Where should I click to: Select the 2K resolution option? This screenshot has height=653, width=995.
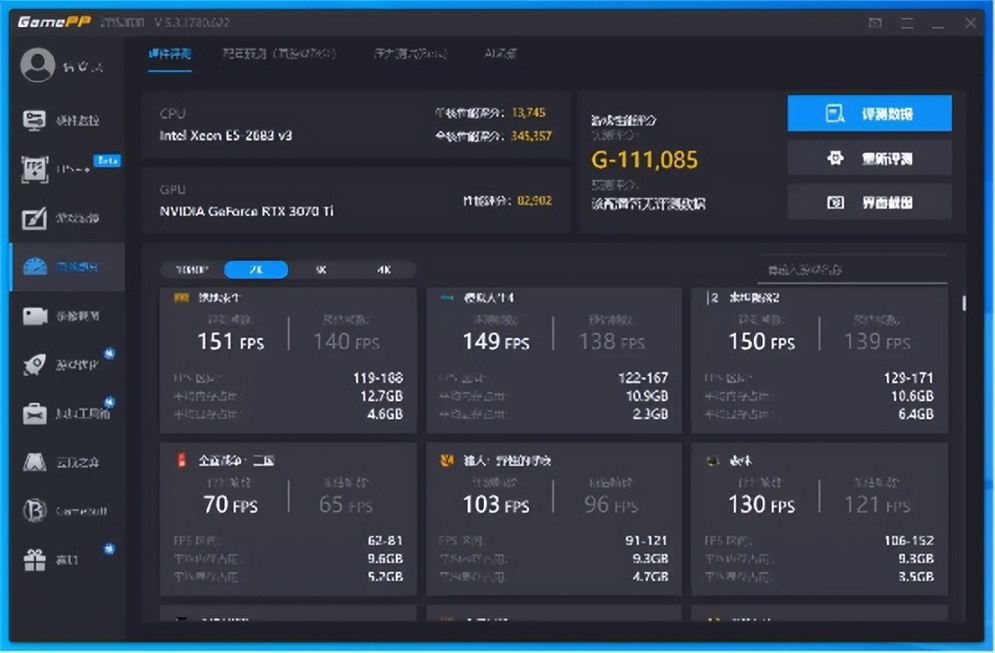click(256, 270)
